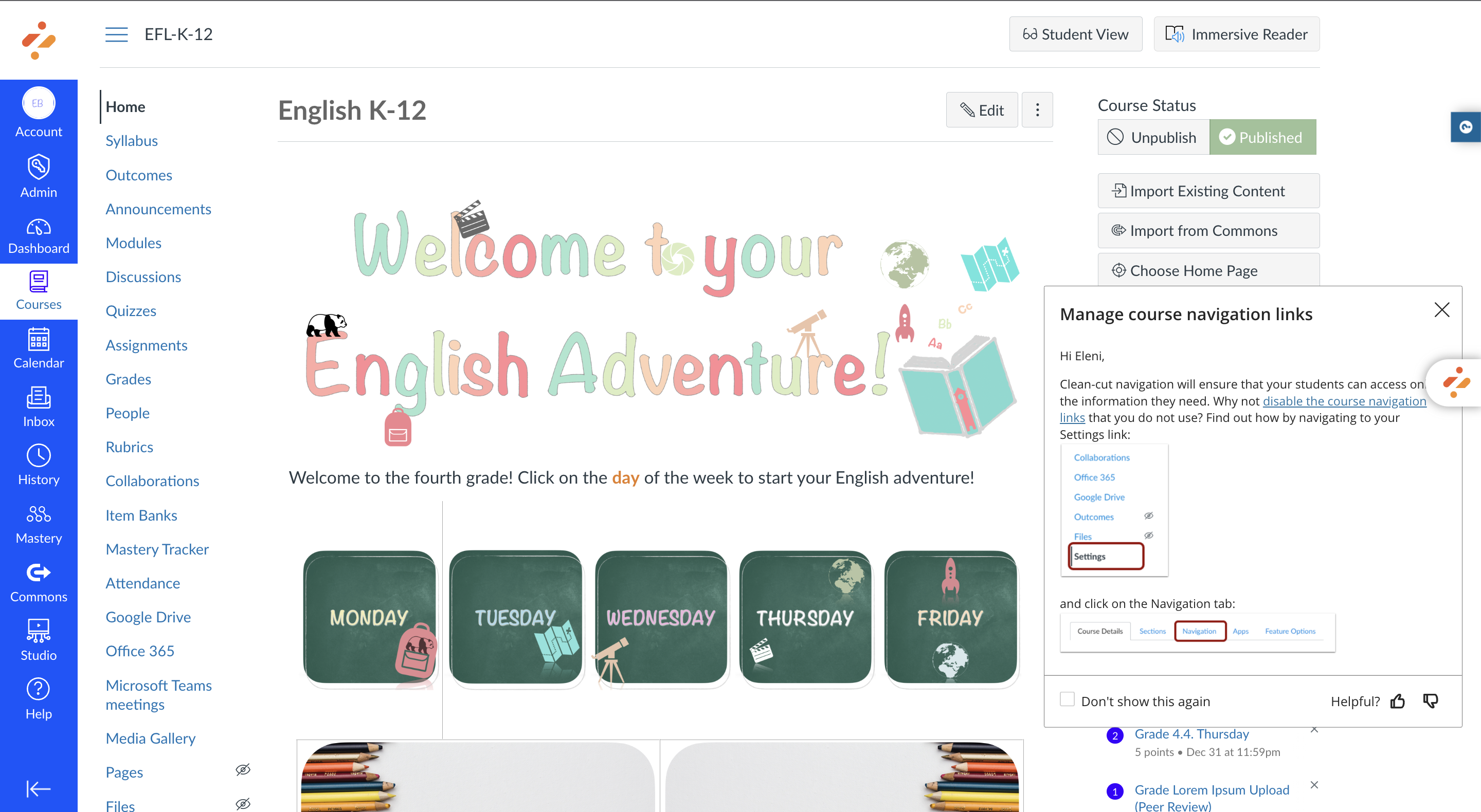Go to Dashboard via the speedometer icon
The image size is (1481, 812).
(39, 228)
